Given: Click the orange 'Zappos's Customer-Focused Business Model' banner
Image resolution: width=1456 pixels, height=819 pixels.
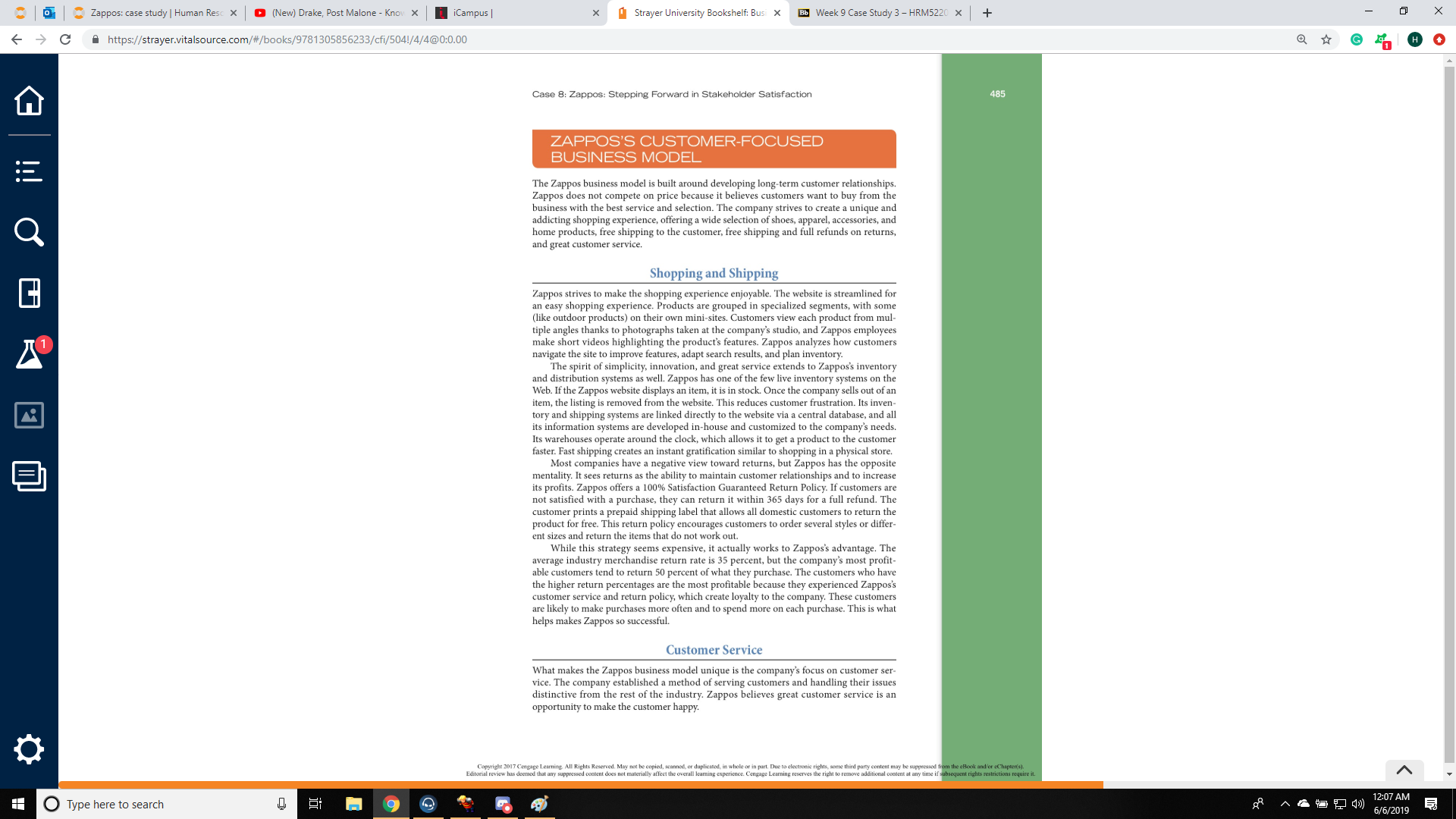Looking at the screenshot, I should [714, 149].
